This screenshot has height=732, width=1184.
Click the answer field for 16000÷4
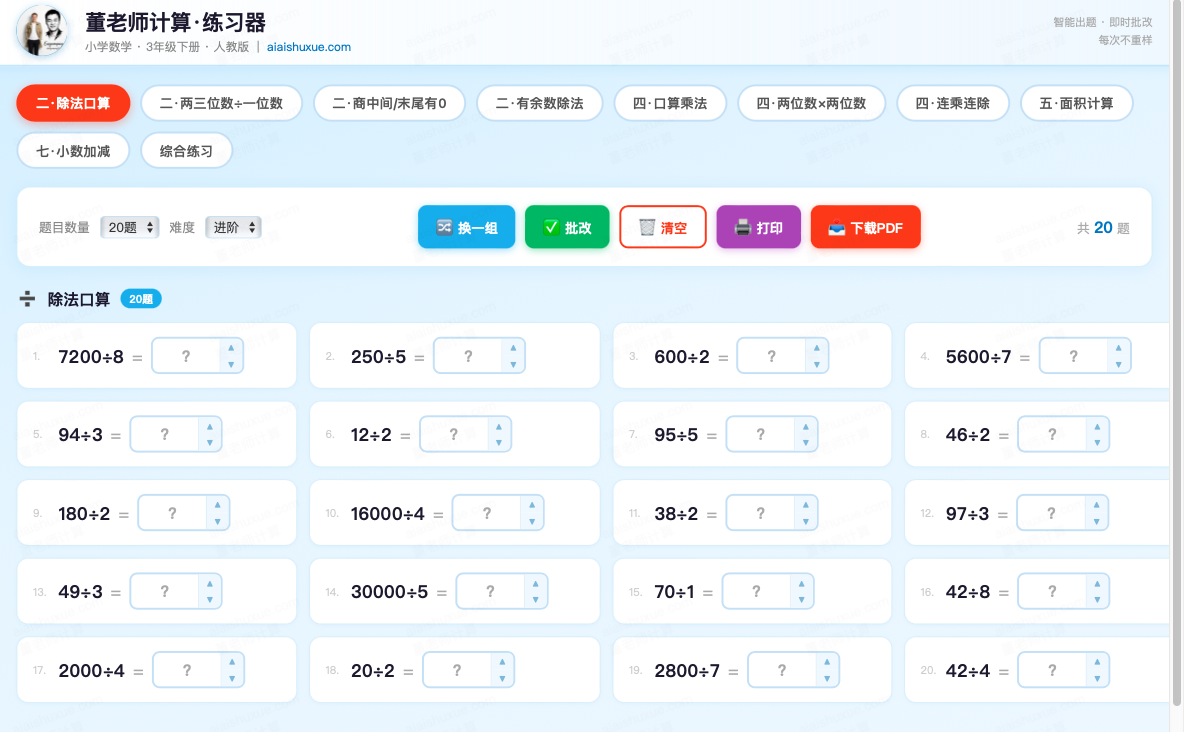(x=487, y=513)
